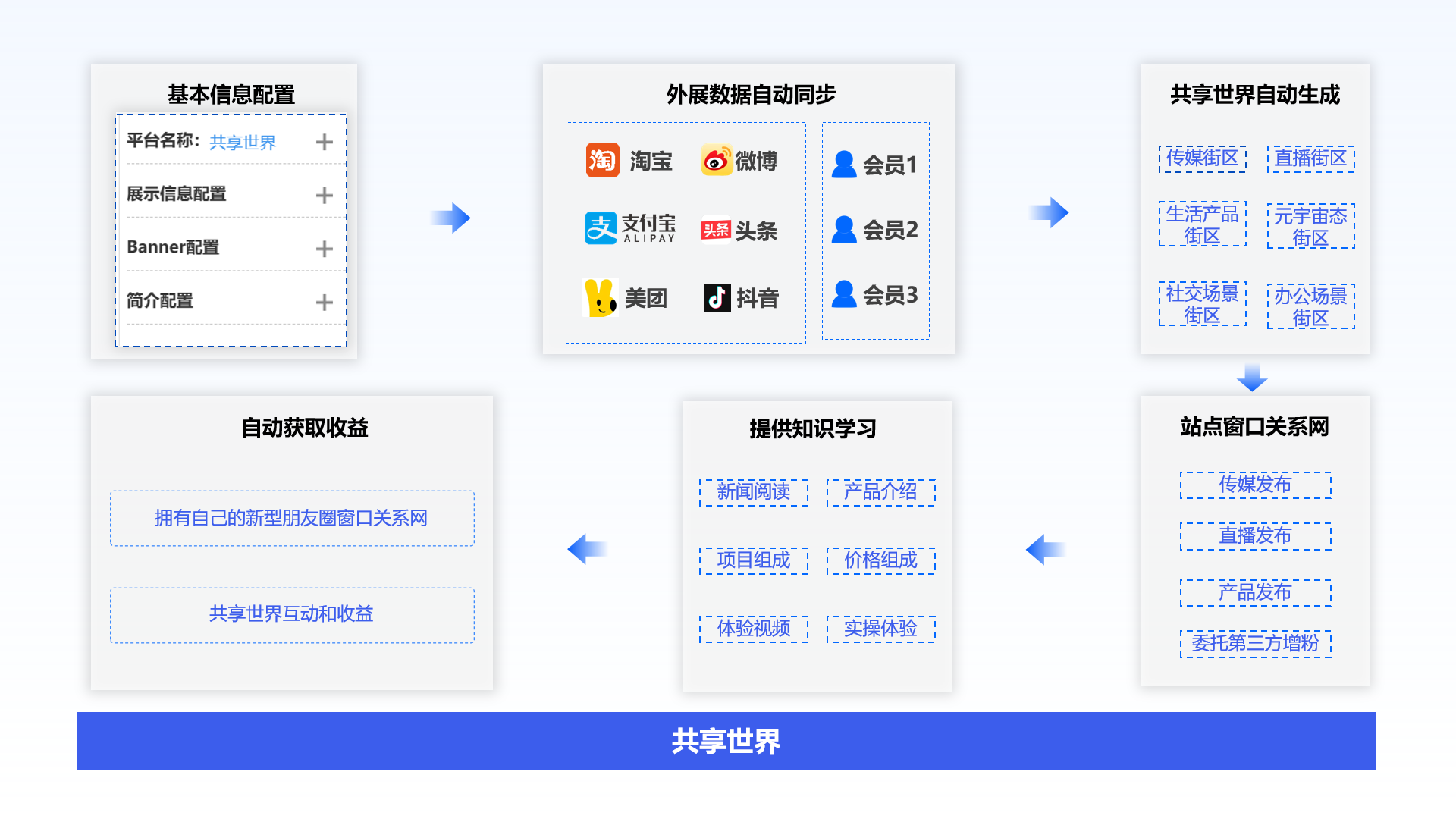Screen dimensions: 1456x819
Task: Click the Weibo logo icon
Action: [x=716, y=160]
